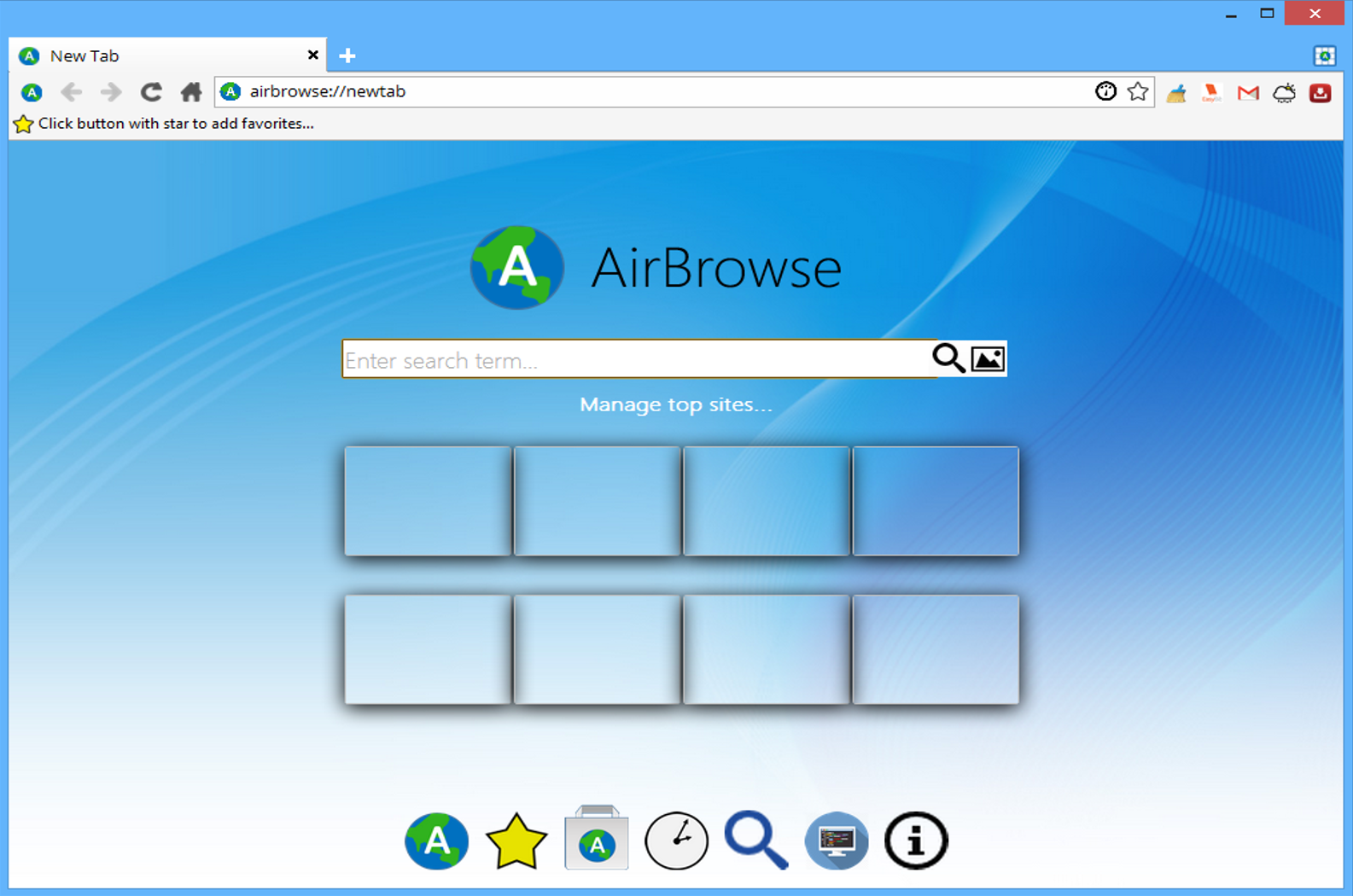Start image search with picture icon
Viewport: 1353px width, 896px height.
coord(988,359)
